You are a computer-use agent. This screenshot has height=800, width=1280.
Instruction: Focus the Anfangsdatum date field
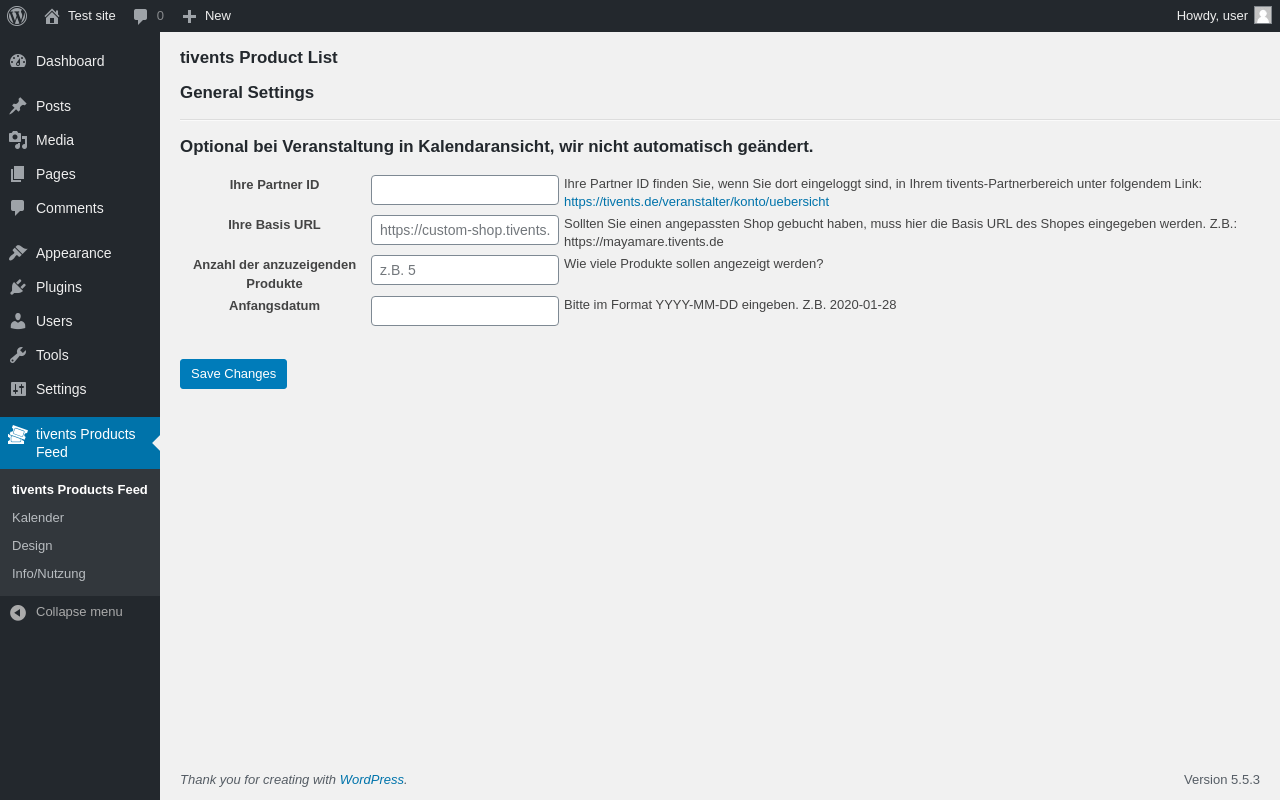465,311
